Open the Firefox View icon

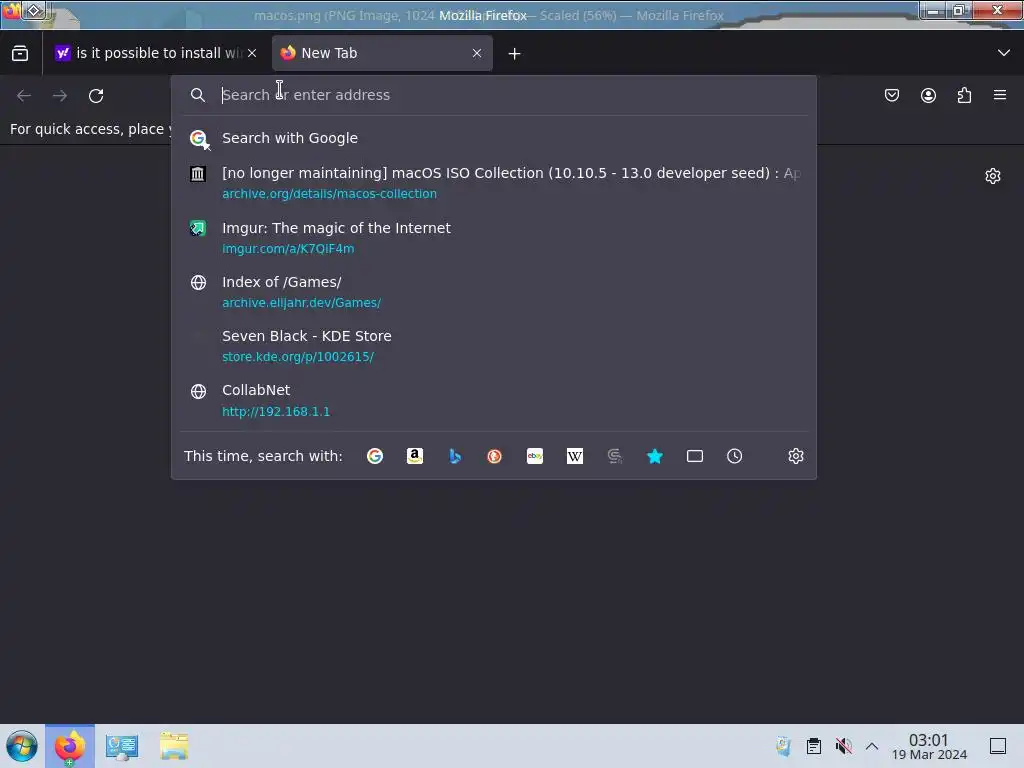tap(20, 53)
